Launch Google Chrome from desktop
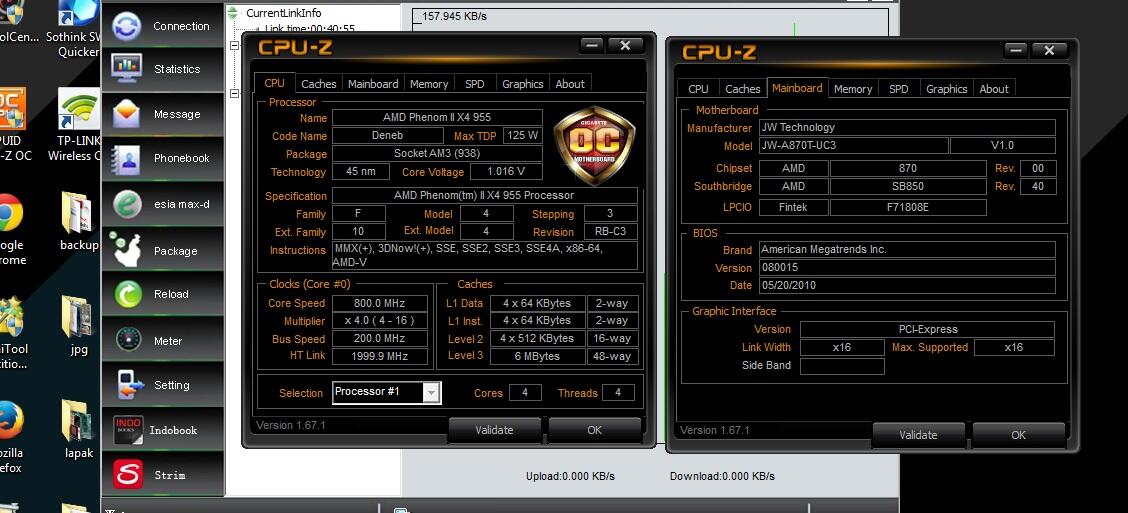The height and width of the screenshot is (513, 1128). coord(12,229)
